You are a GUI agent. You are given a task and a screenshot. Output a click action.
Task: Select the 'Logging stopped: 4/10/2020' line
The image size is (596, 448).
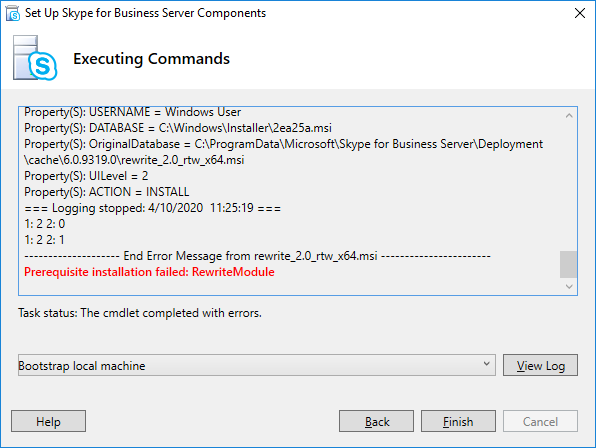pyautogui.click(x=152, y=208)
